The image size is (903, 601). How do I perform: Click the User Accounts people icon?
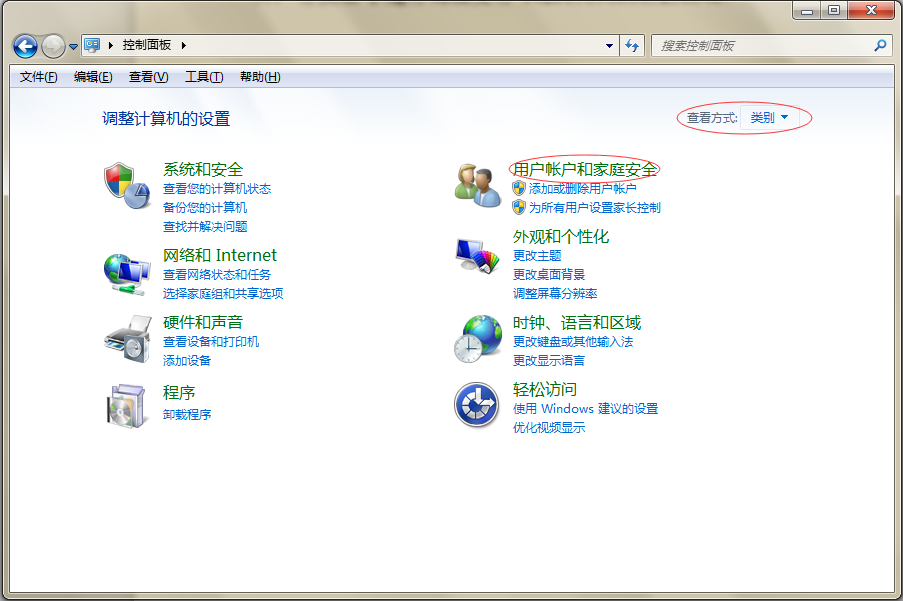coord(477,185)
